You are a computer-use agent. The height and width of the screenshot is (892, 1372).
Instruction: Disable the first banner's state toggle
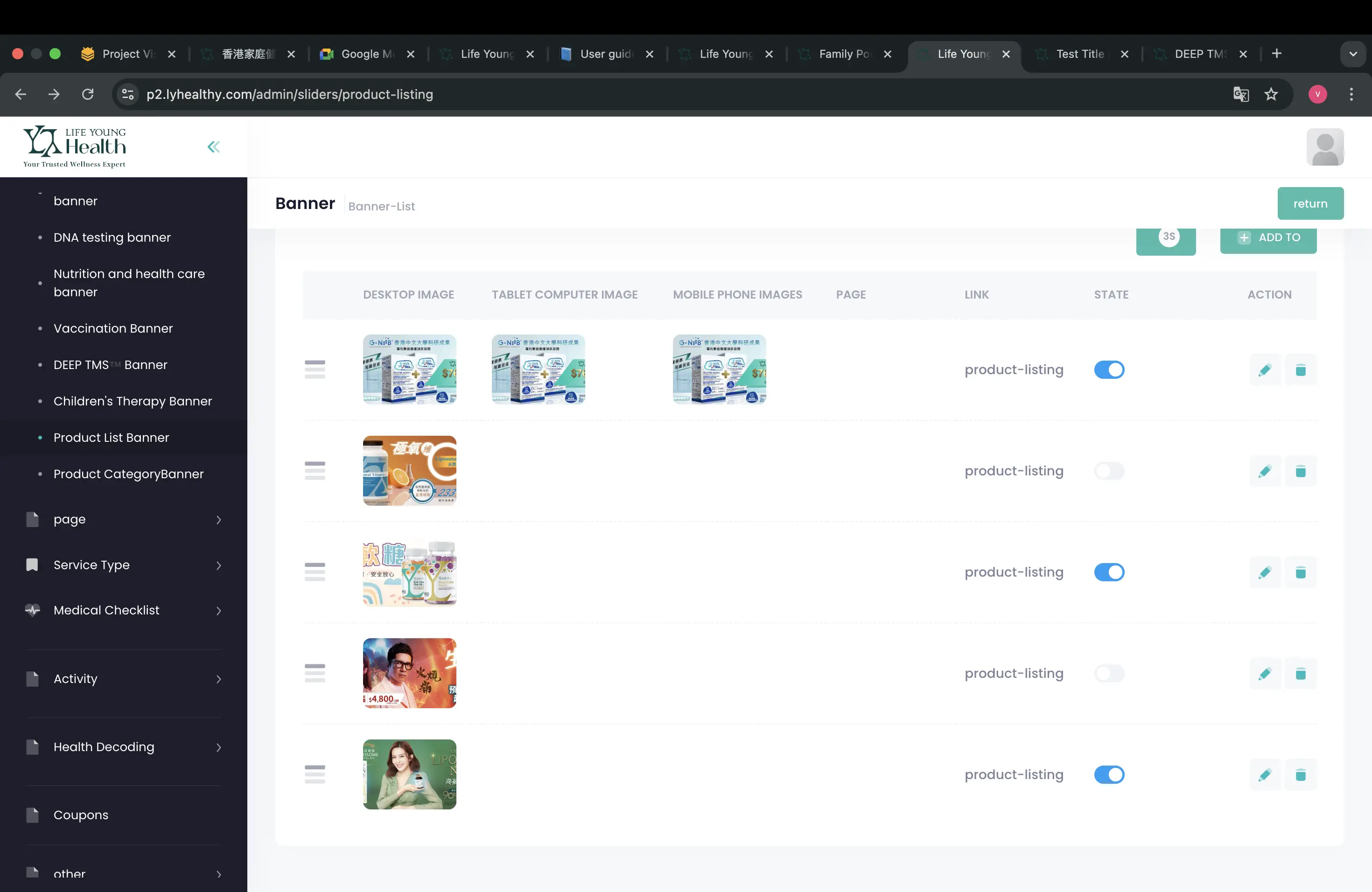coord(1109,370)
